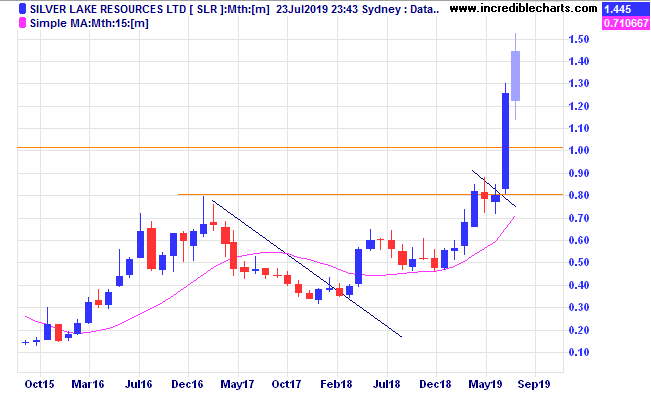Click the Dec18 date axis label
Image resolution: width=651 pixels, height=395 pixels.
point(436,384)
